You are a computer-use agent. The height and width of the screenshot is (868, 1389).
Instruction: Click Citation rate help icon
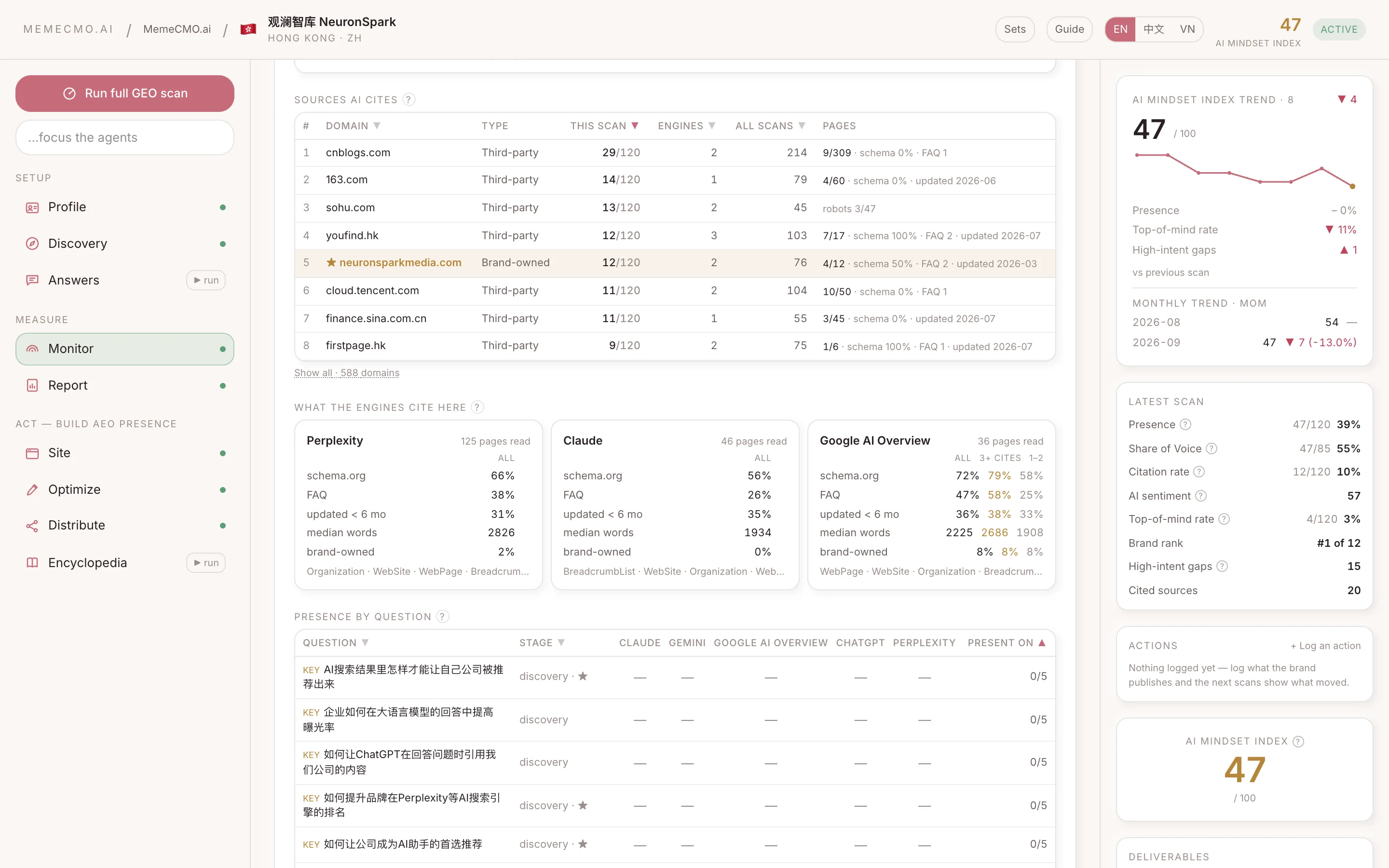(x=1199, y=472)
